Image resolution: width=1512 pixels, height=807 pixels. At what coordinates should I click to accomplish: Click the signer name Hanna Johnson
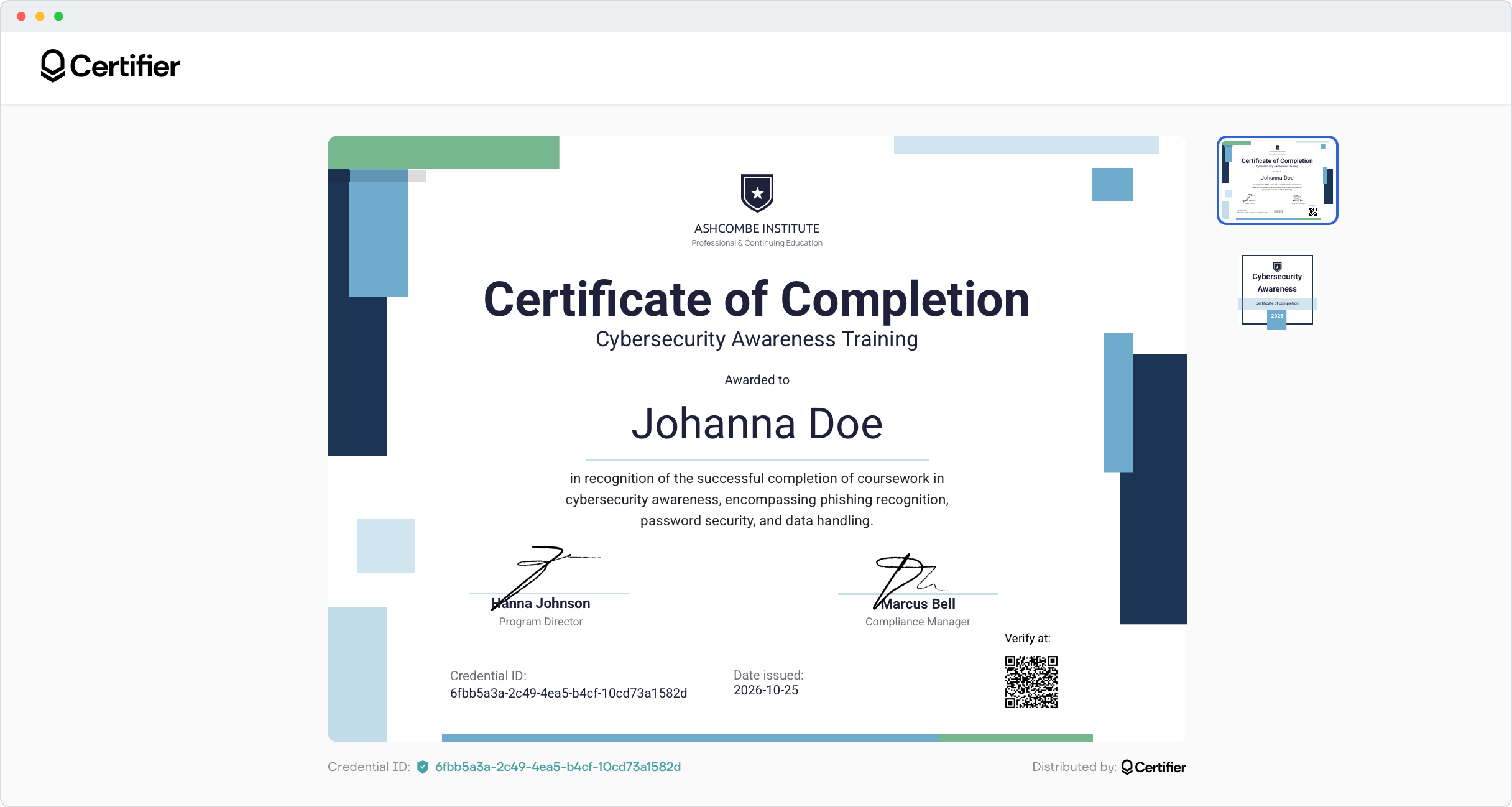point(541,603)
